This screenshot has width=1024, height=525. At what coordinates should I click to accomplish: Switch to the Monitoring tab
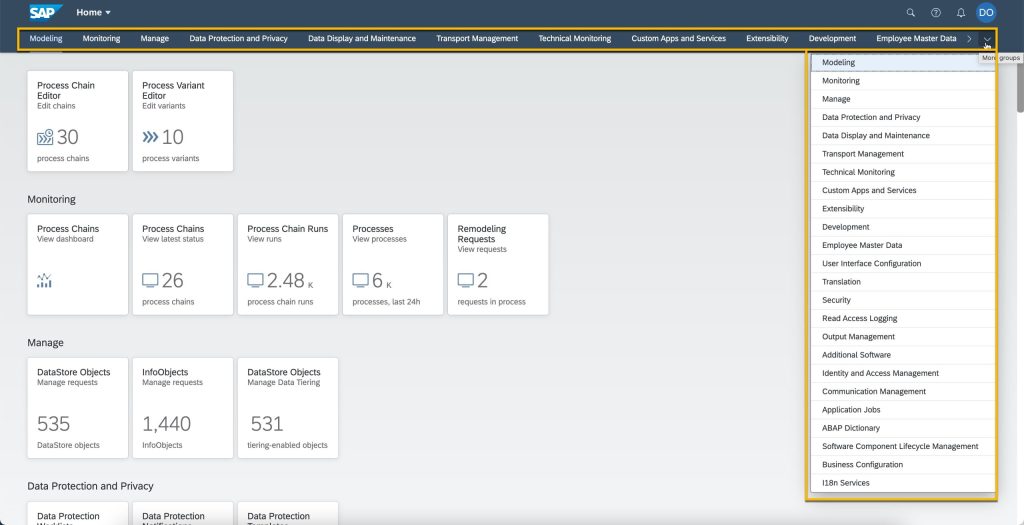coord(101,39)
